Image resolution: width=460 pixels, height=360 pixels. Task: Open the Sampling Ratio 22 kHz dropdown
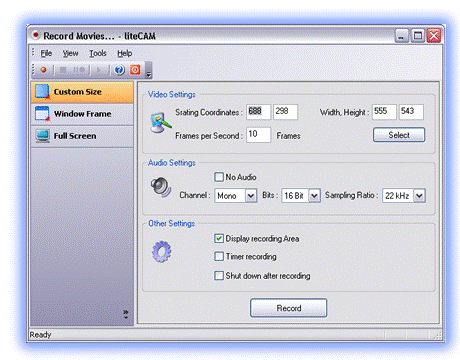coord(404,196)
